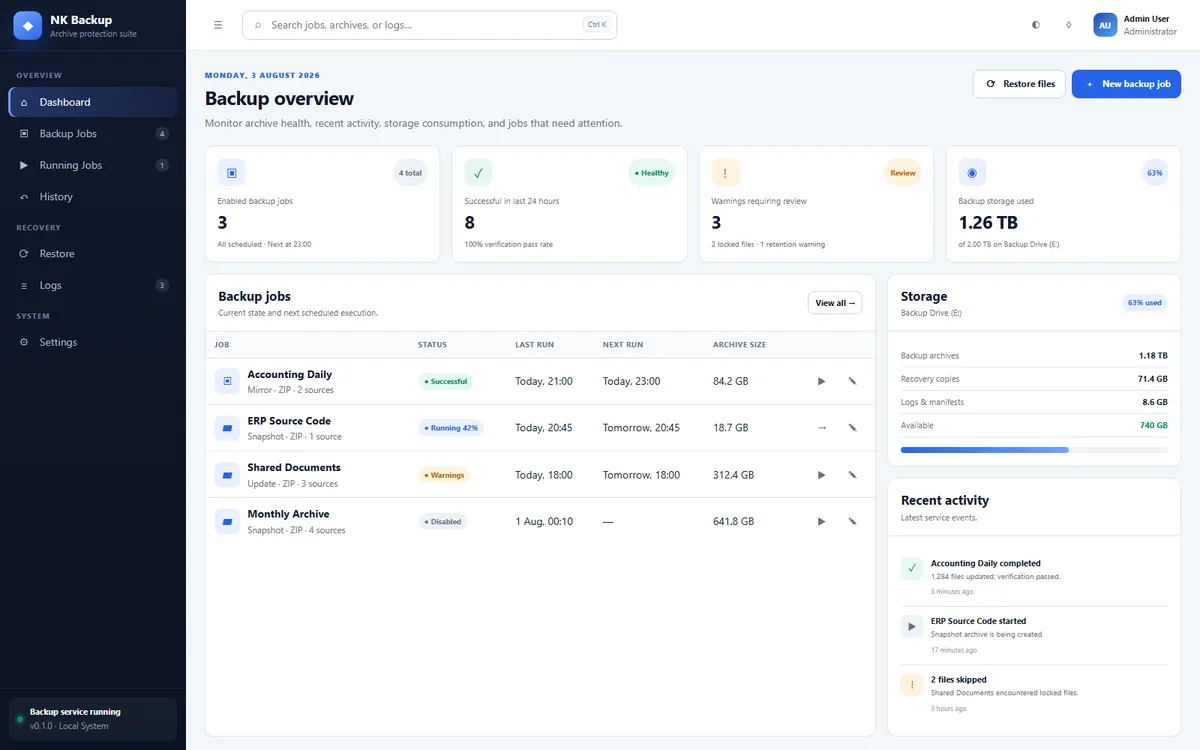The height and width of the screenshot is (750, 1200).
Task: Click the 740 GB Available value
Action: pos(1154,425)
